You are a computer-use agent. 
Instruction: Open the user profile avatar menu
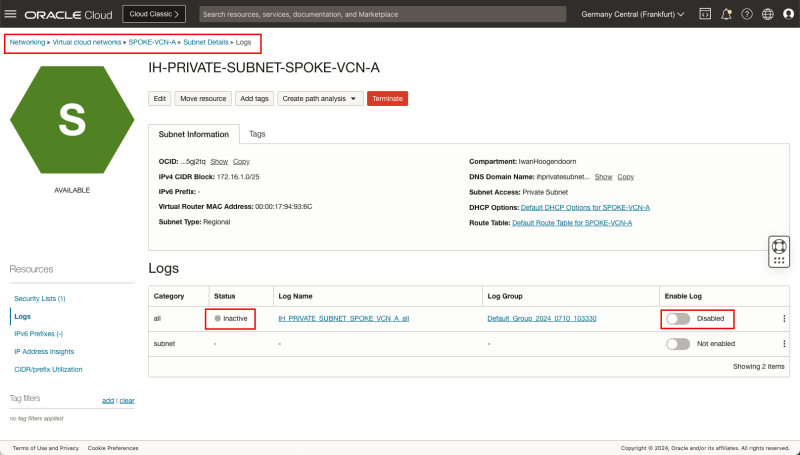(788, 15)
